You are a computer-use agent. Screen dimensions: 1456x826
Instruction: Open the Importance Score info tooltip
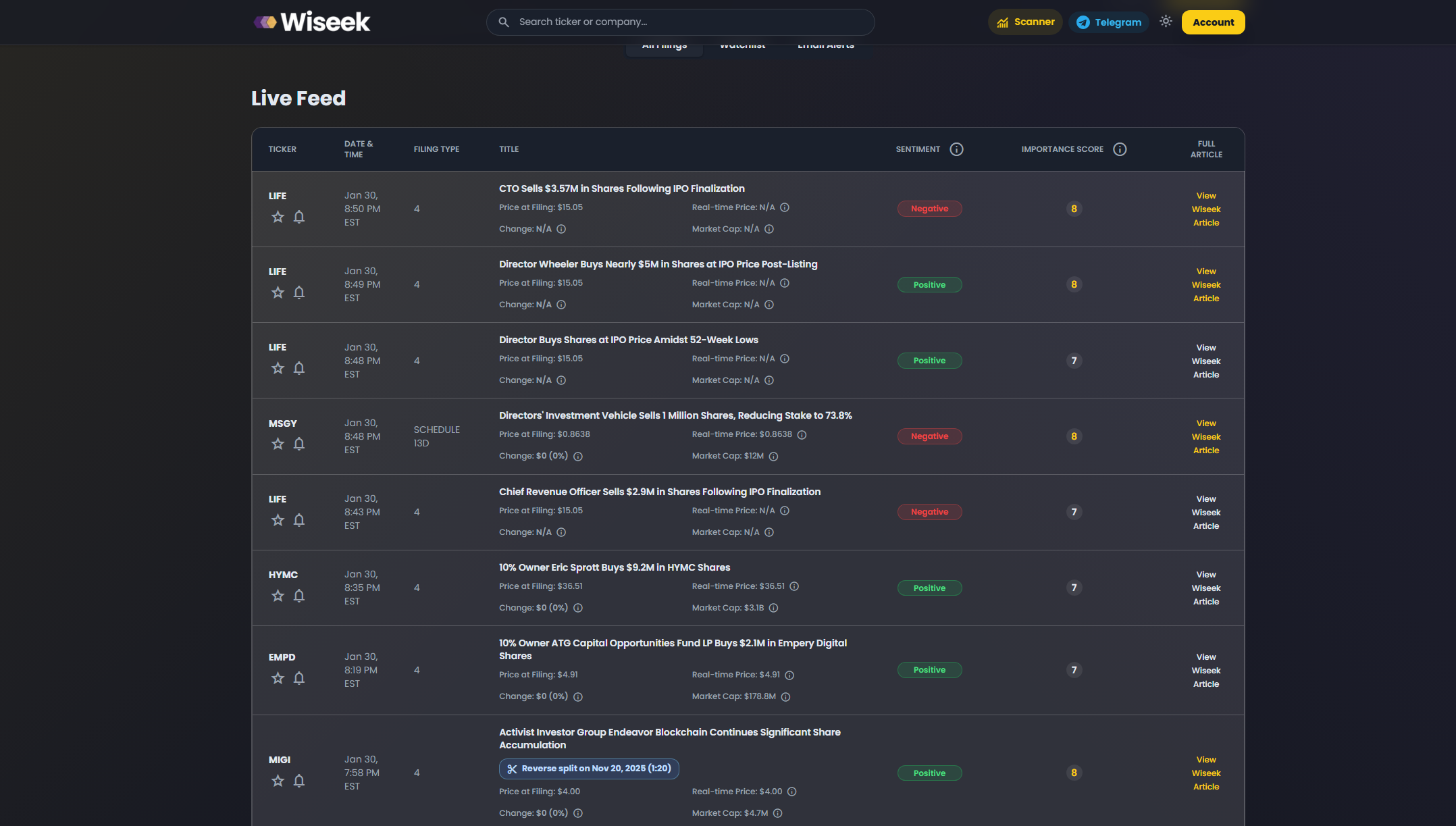click(x=1120, y=149)
